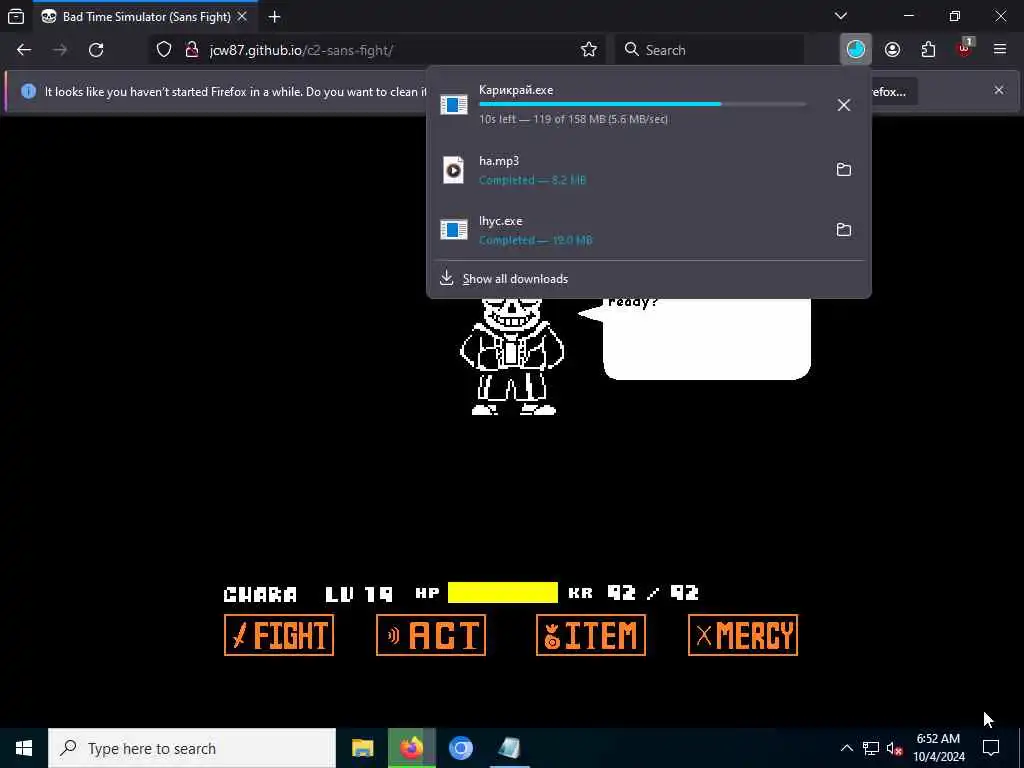Show ha.mp3 in its containing folder
The image size is (1024, 768).
click(x=844, y=170)
